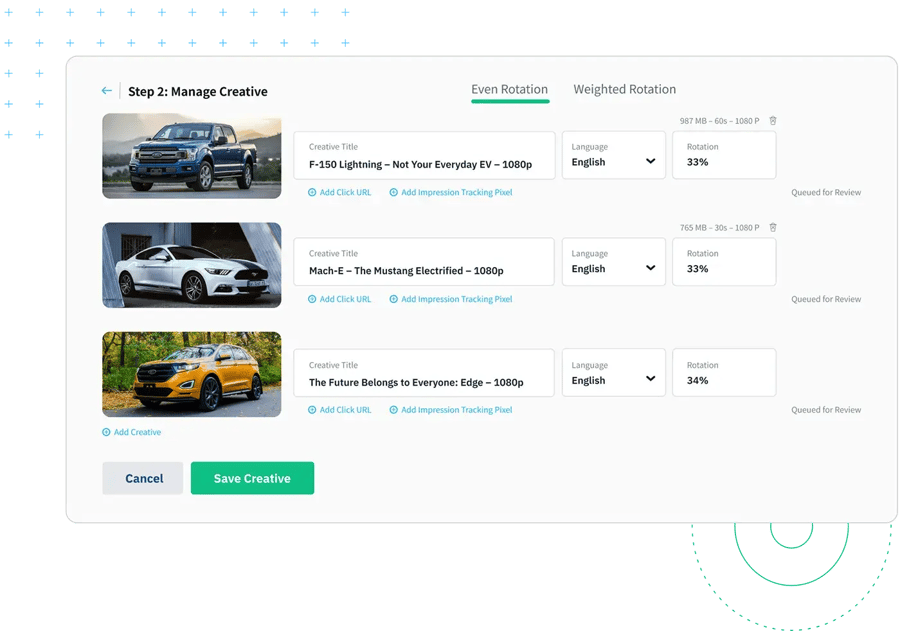Add Click URL for F-150 Lightning creative

pyautogui.click(x=340, y=192)
